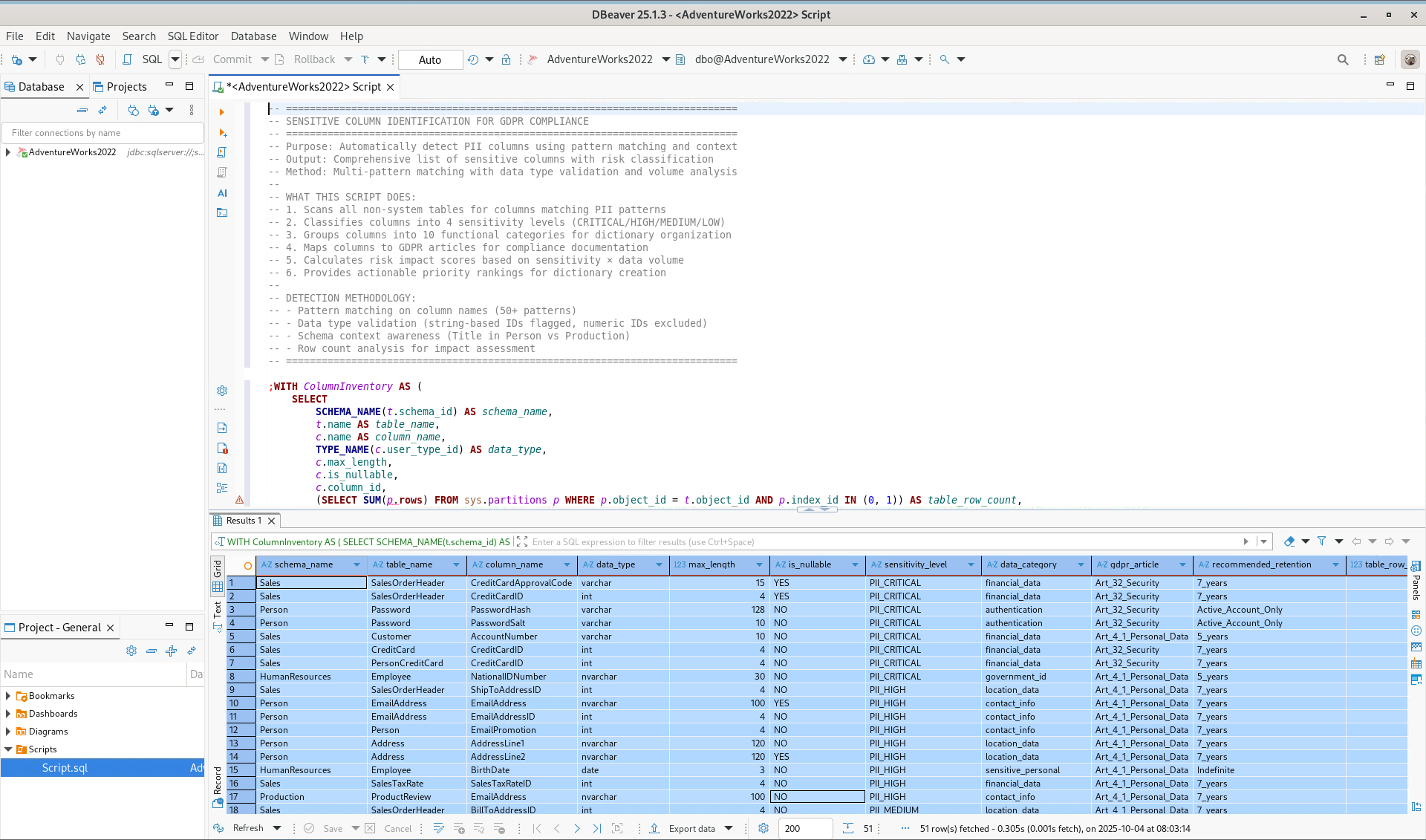Expand the AdventureWorks2022 connection tree node
This screenshot has height=840, width=1426.
8,152
